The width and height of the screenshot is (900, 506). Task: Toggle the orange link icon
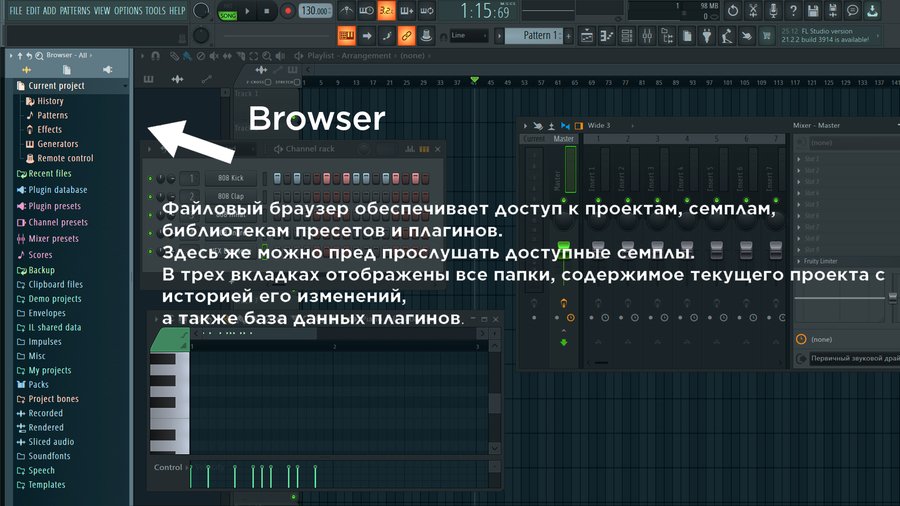tap(406, 36)
